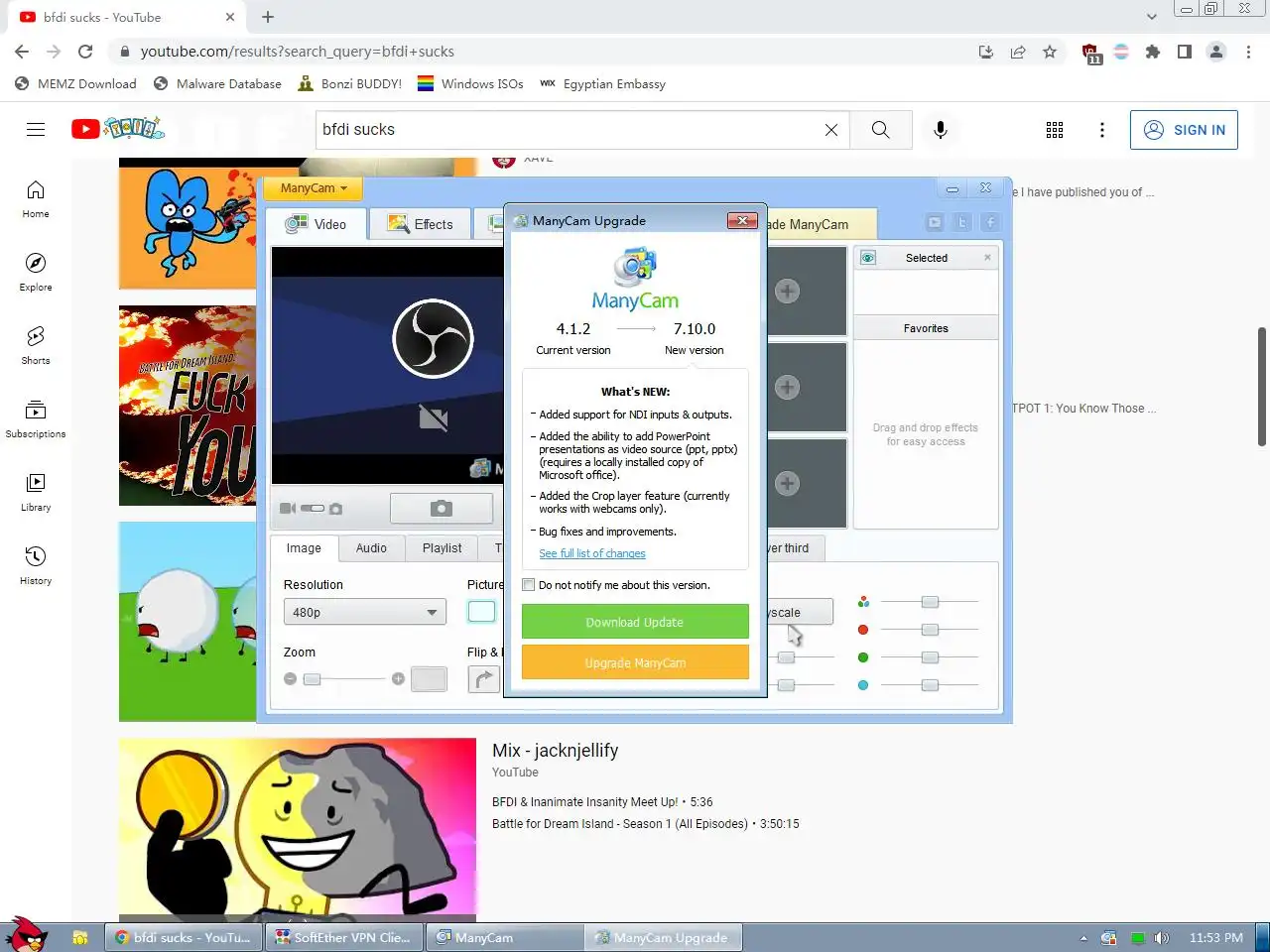Image resolution: width=1270 pixels, height=952 pixels.
Task: Switch to ManyCam Effects tab
Action: pos(421,224)
